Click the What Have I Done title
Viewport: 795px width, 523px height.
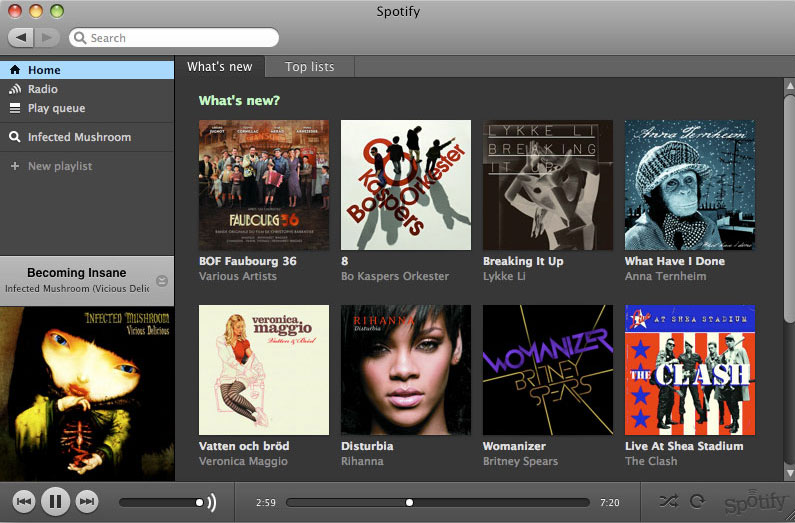(x=675, y=261)
